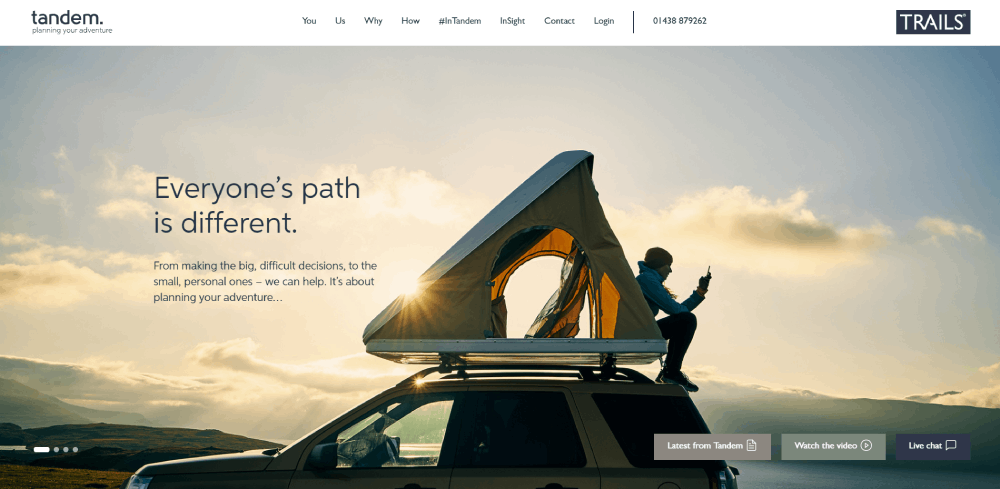Open the You menu item
Screen dimensions: 1000x489
click(309, 21)
